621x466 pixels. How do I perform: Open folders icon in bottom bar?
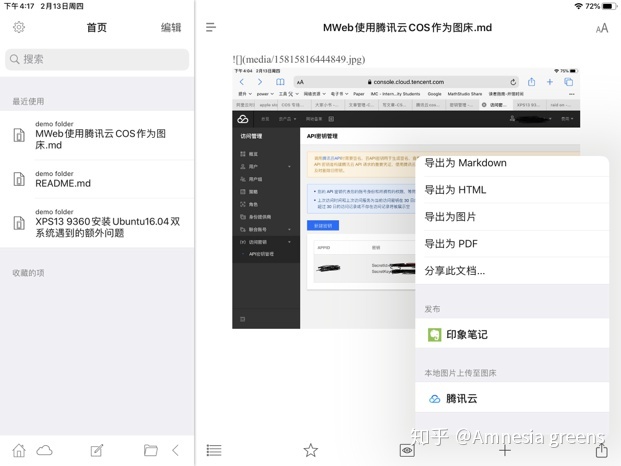click(150, 450)
